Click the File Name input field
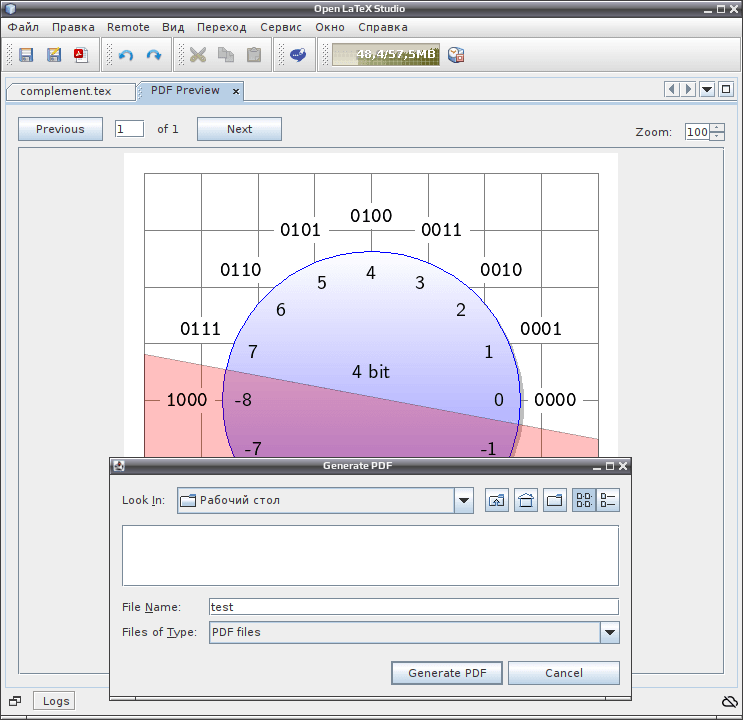 [x=414, y=607]
